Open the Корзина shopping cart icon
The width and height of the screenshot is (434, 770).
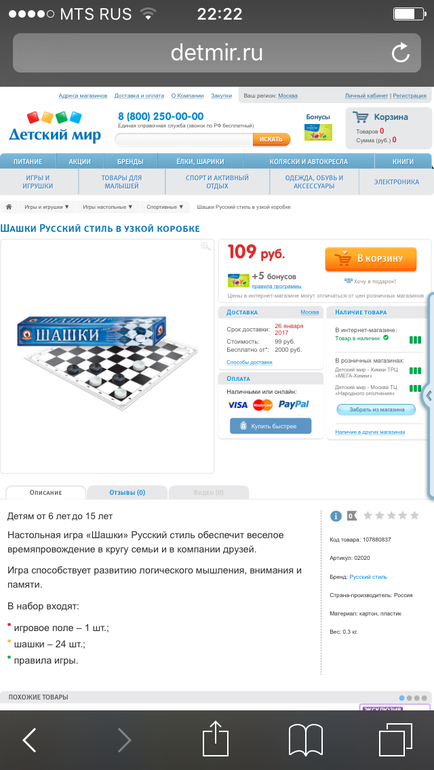coord(361,117)
